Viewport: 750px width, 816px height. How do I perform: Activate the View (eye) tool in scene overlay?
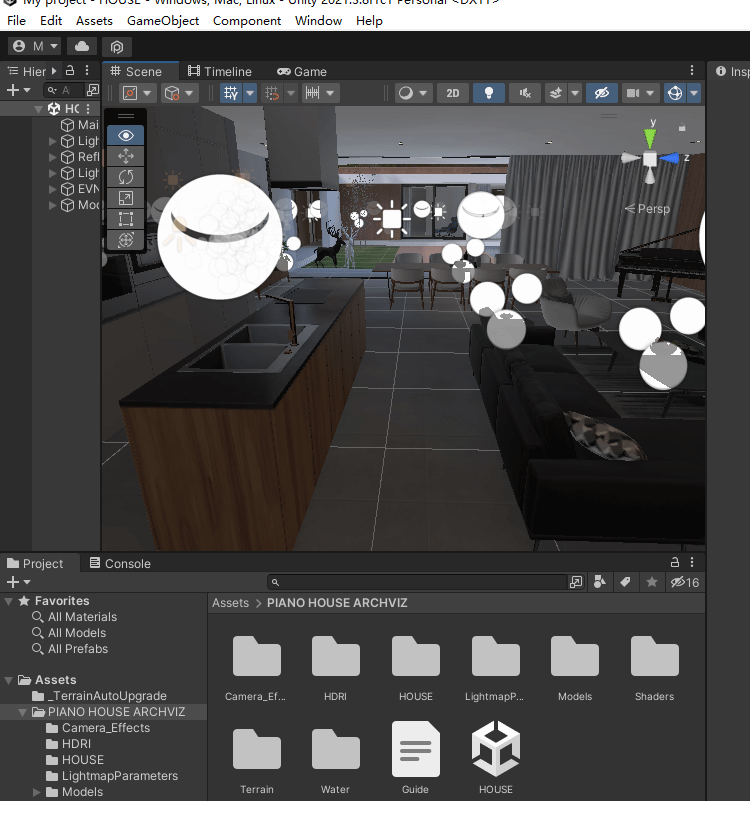126,135
